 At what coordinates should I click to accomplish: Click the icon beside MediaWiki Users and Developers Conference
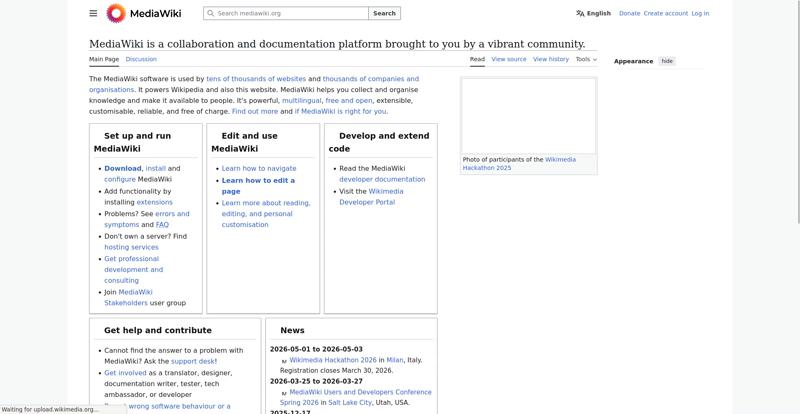click(284, 394)
